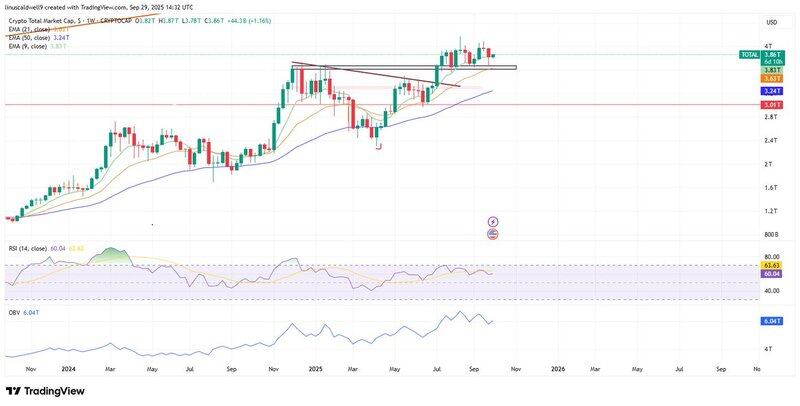Click the US flag economic event icon

pos(492,234)
